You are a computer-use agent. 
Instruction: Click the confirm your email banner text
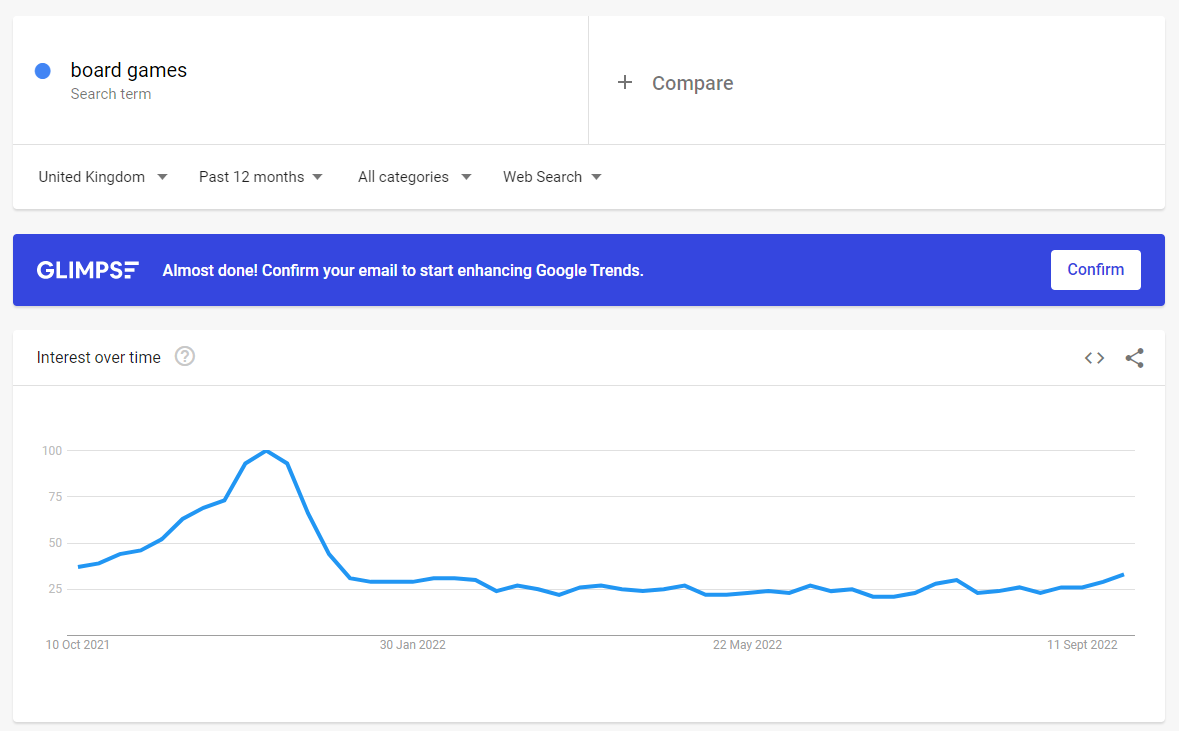pyautogui.click(x=402, y=270)
